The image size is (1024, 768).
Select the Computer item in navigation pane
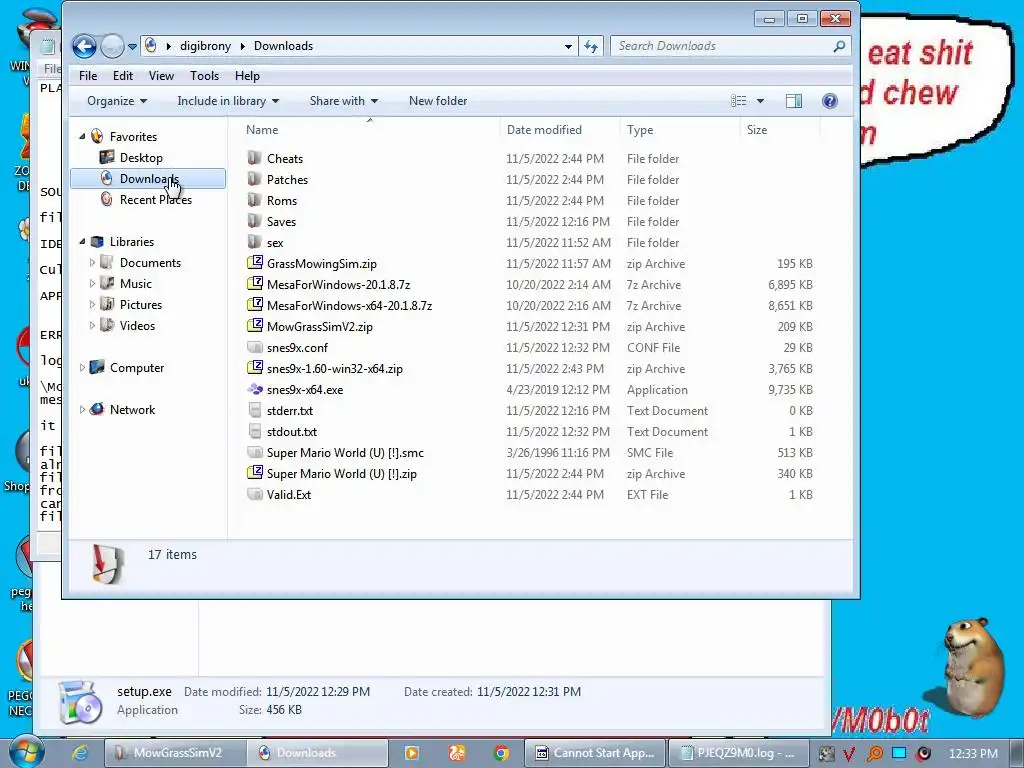pos(137,368)
